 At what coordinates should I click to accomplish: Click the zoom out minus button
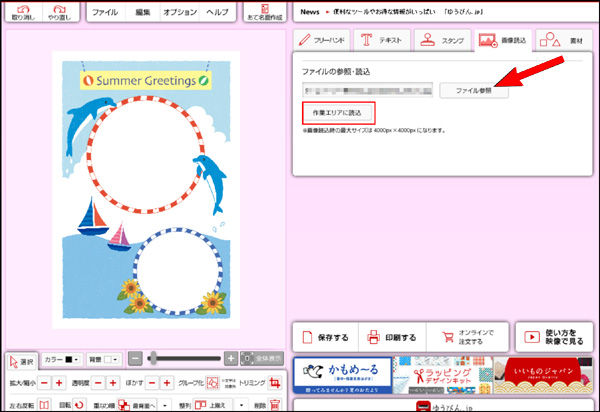pos(135,359)
